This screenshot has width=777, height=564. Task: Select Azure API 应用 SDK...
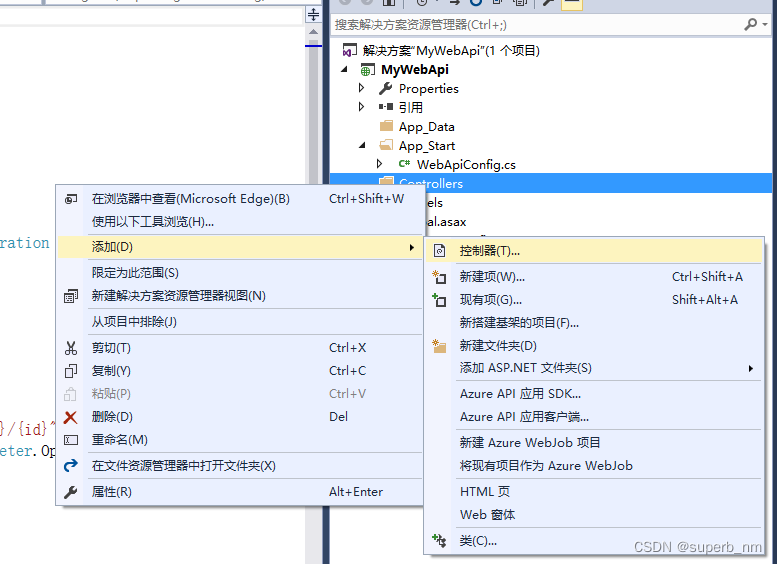[x=594, y=394]
